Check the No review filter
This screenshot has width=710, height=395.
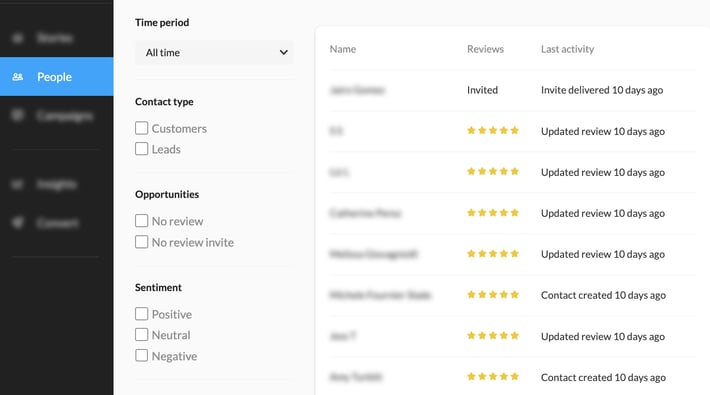click(x=141, y=221)
